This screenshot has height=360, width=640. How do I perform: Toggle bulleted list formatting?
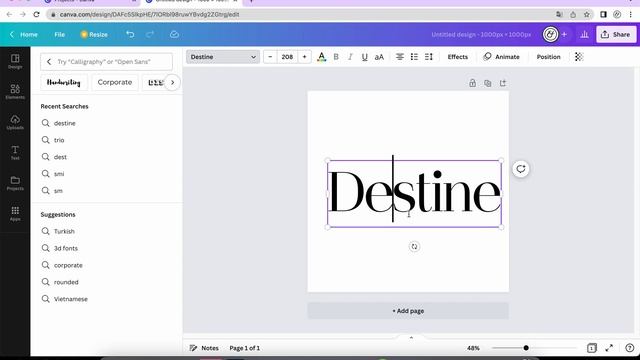pos(414,57)
